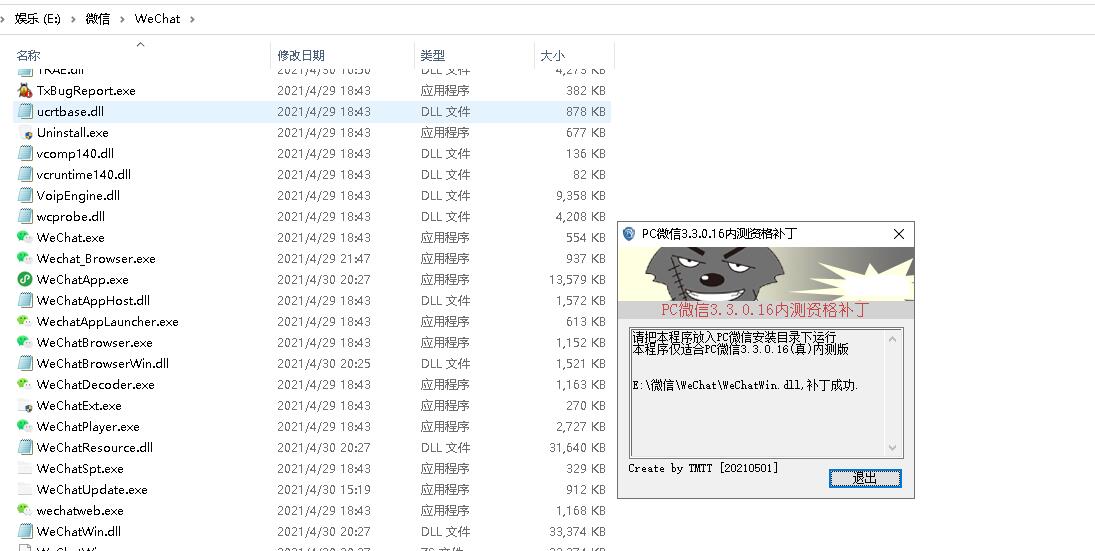Close the PC微信 patch dialog
The height and width of the screenshot is (551, 1095).
pyautogui.click(x=899, y=234)
